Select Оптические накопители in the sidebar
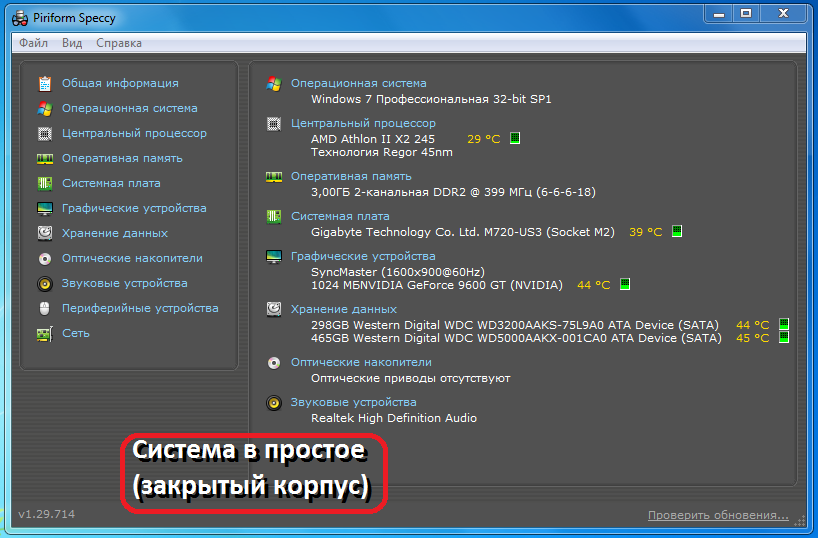 [132, 258]
